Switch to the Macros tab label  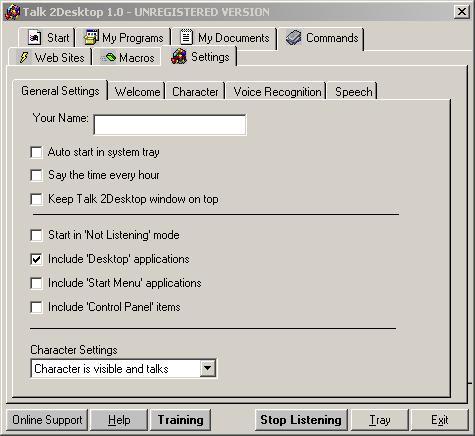coord(137,58)
